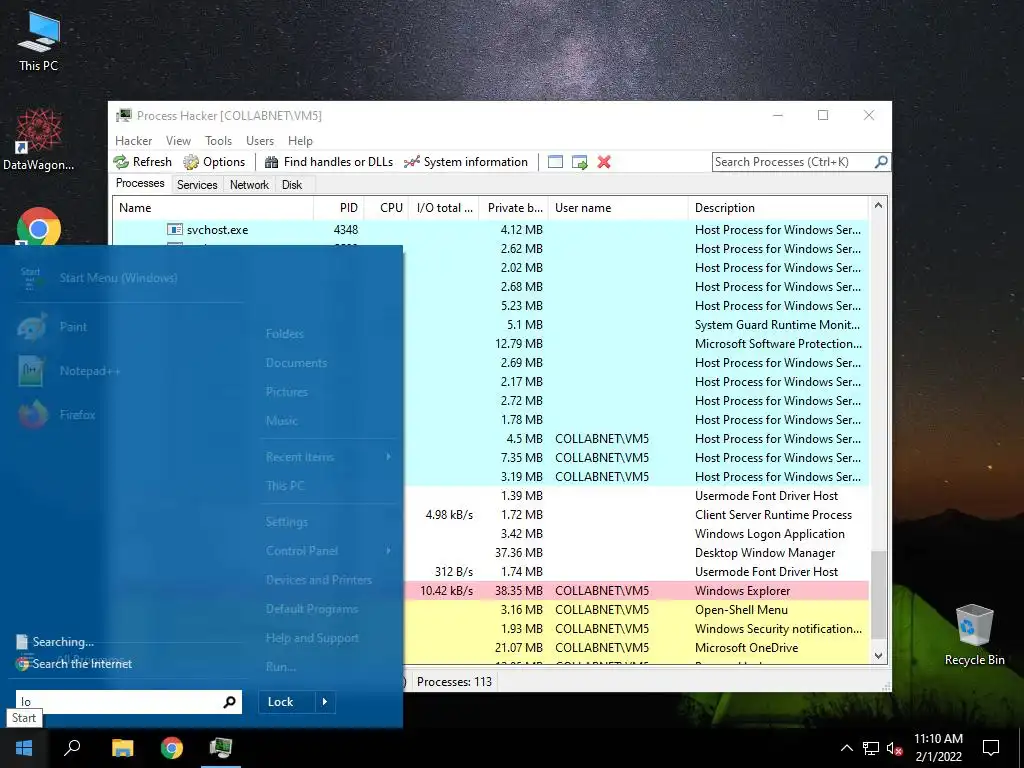
Task: Sort by the CPU column header
Action: (386, 208)
